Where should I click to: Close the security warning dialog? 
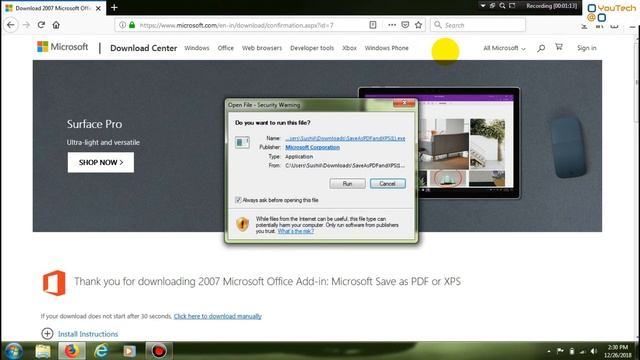(404, 103)
